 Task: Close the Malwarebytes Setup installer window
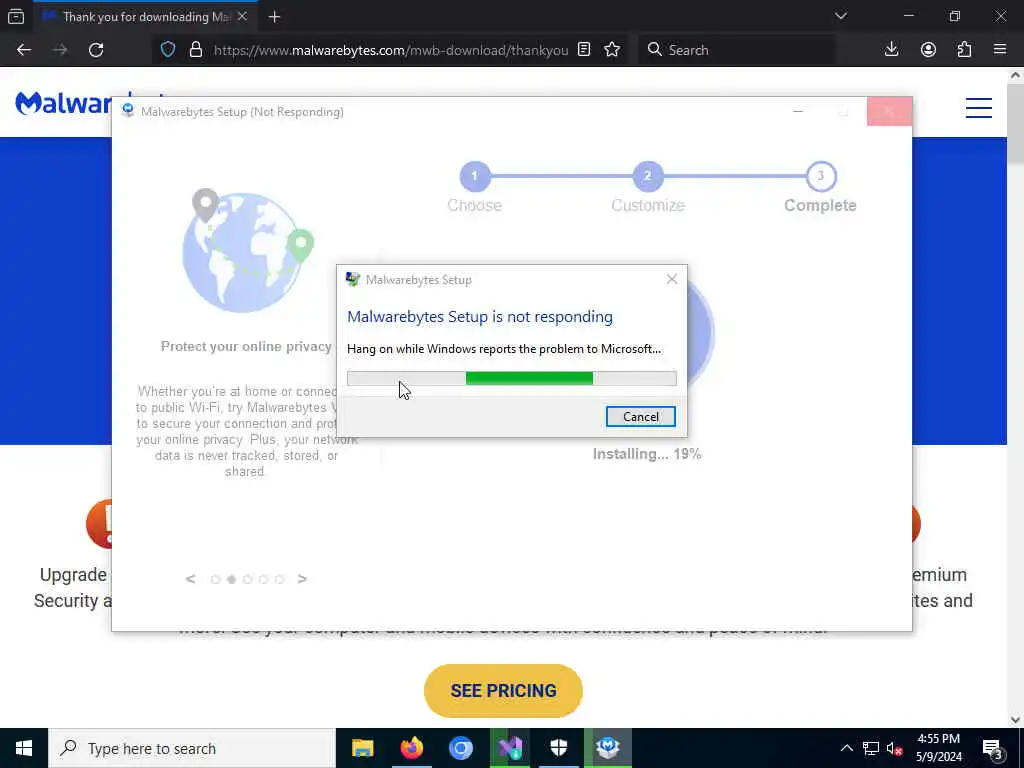pos(889,112)
